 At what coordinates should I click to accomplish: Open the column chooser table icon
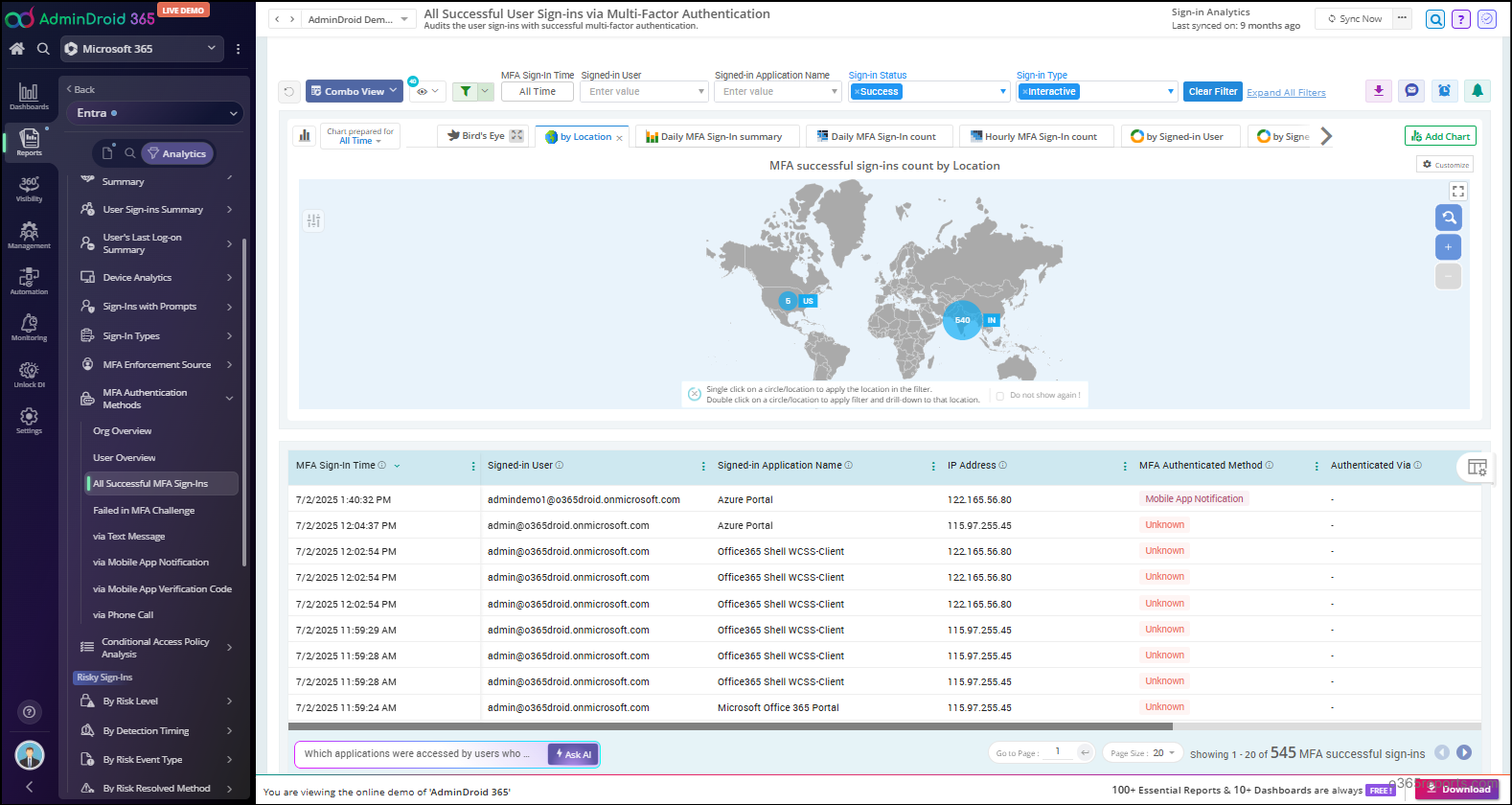(x=1477, y=468)
